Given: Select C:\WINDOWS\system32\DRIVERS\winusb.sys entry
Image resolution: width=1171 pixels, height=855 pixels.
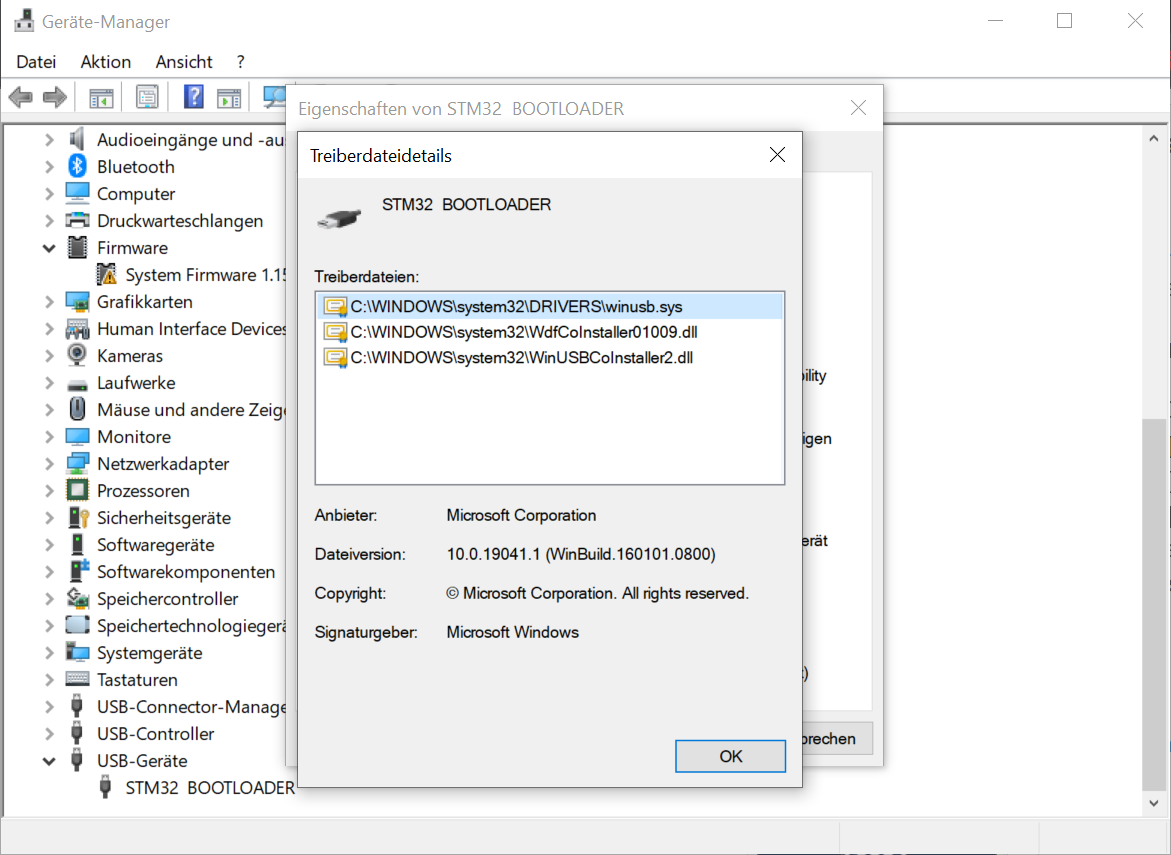Looking at the screenshot, I should (x=550, y=307).
